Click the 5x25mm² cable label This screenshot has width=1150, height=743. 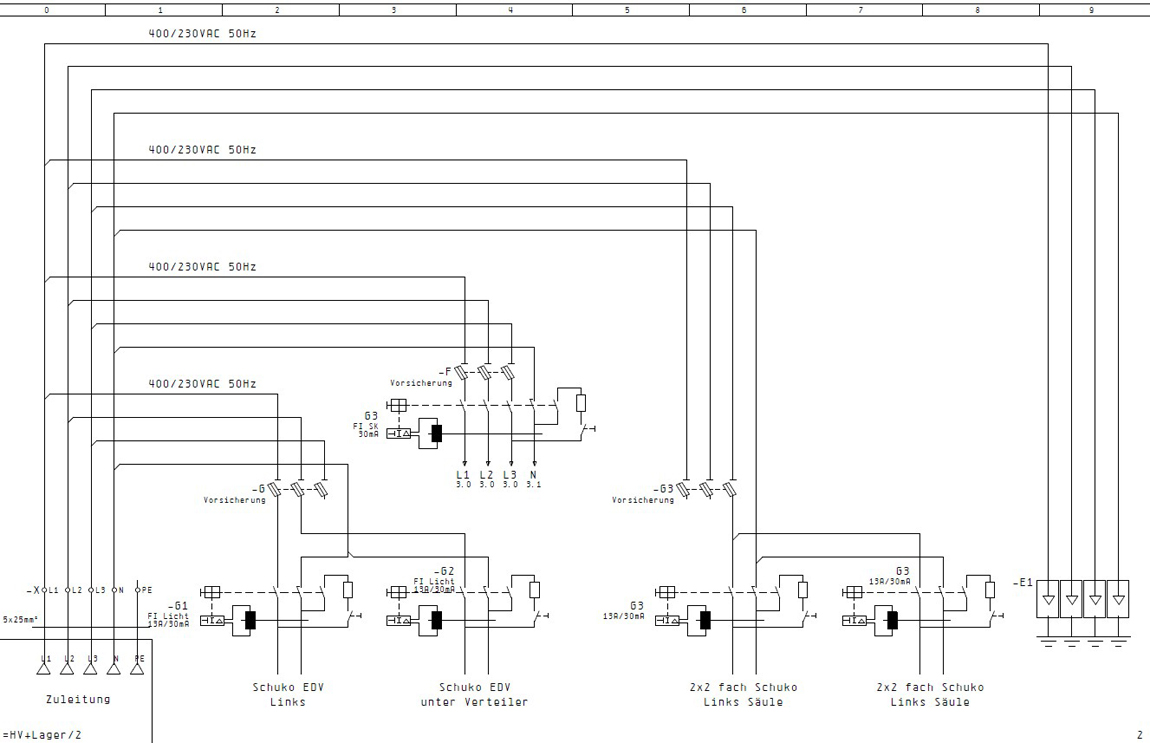tap(19, 619)
